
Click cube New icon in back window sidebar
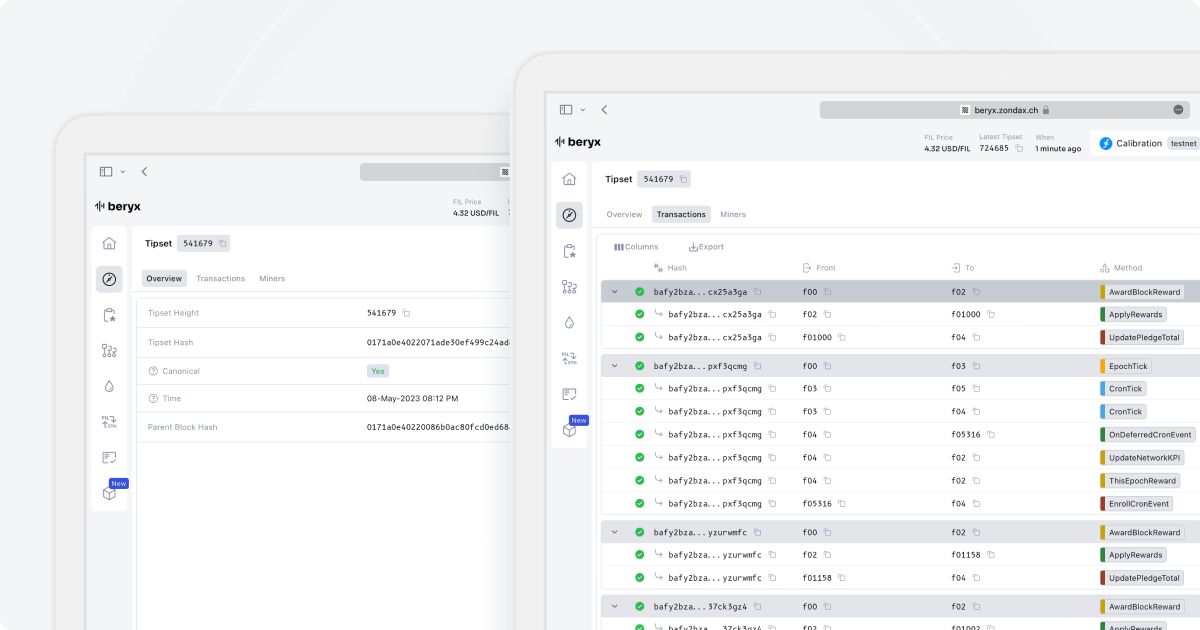coord(109,494)
